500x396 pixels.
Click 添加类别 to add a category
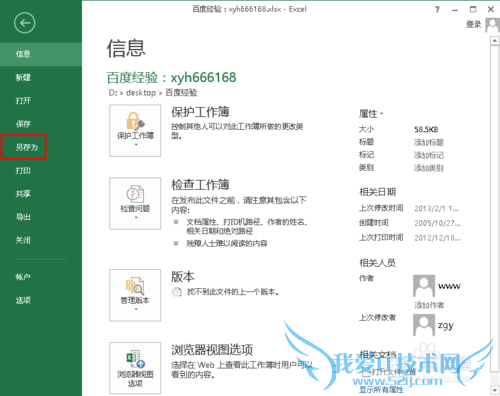coord(429,168)
